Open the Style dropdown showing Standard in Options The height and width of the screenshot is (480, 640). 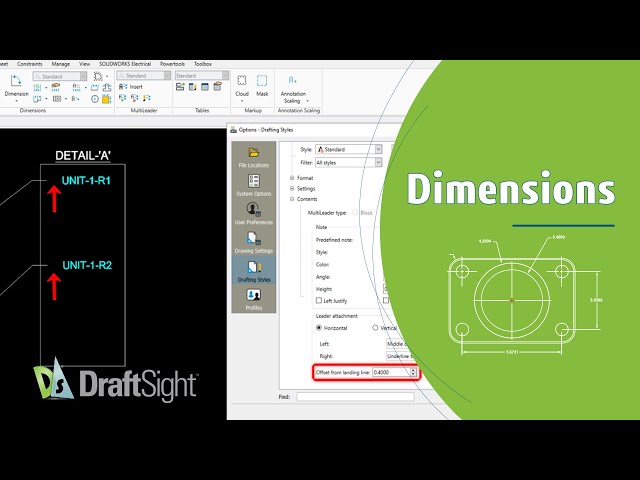point(349,149)
